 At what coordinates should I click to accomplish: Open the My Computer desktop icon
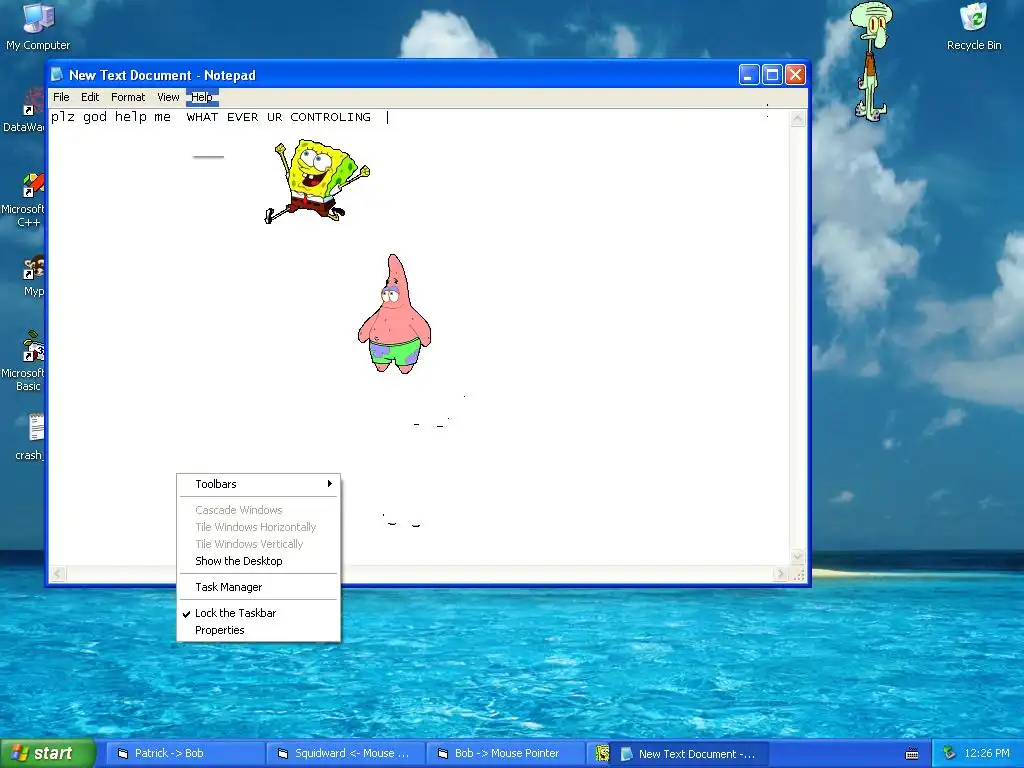pyautogui.click(x=38, y=26)
